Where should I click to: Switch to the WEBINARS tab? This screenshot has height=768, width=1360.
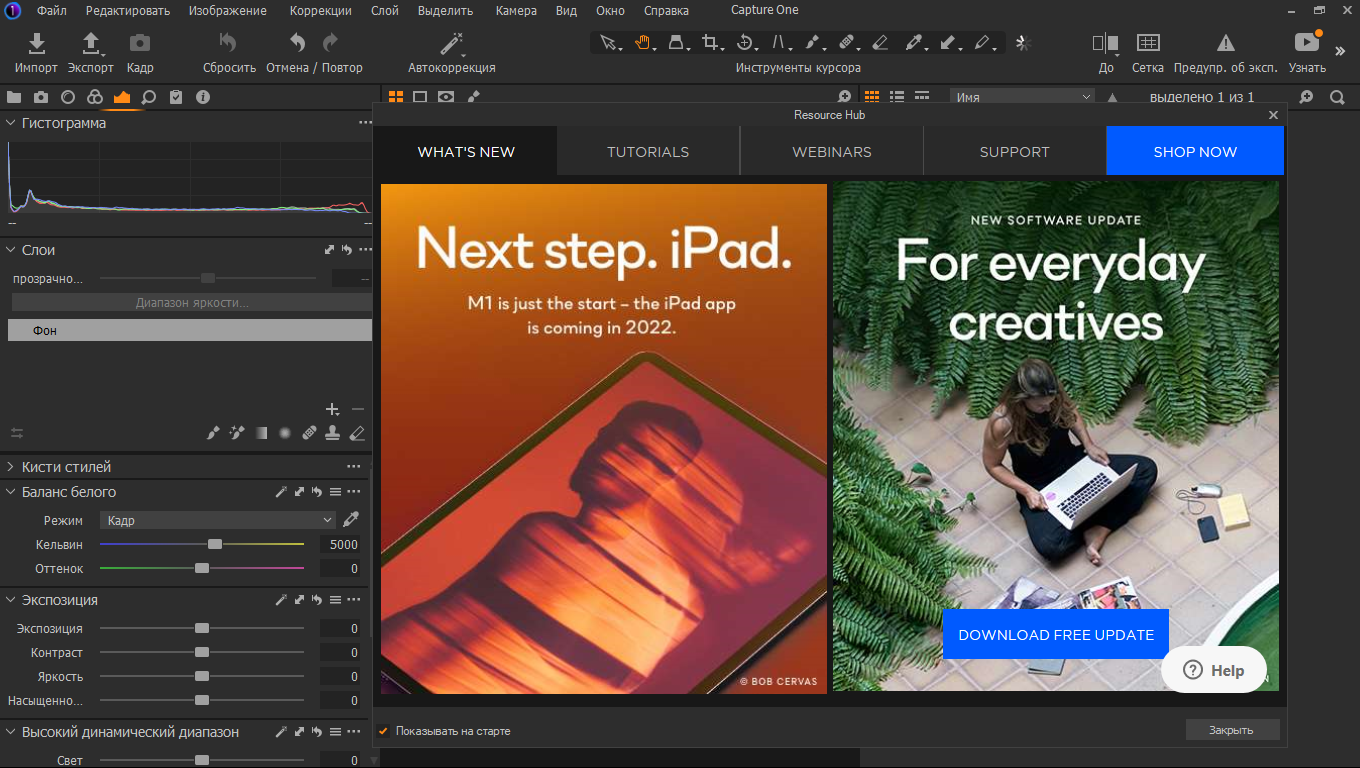click(x=832, y=152)
